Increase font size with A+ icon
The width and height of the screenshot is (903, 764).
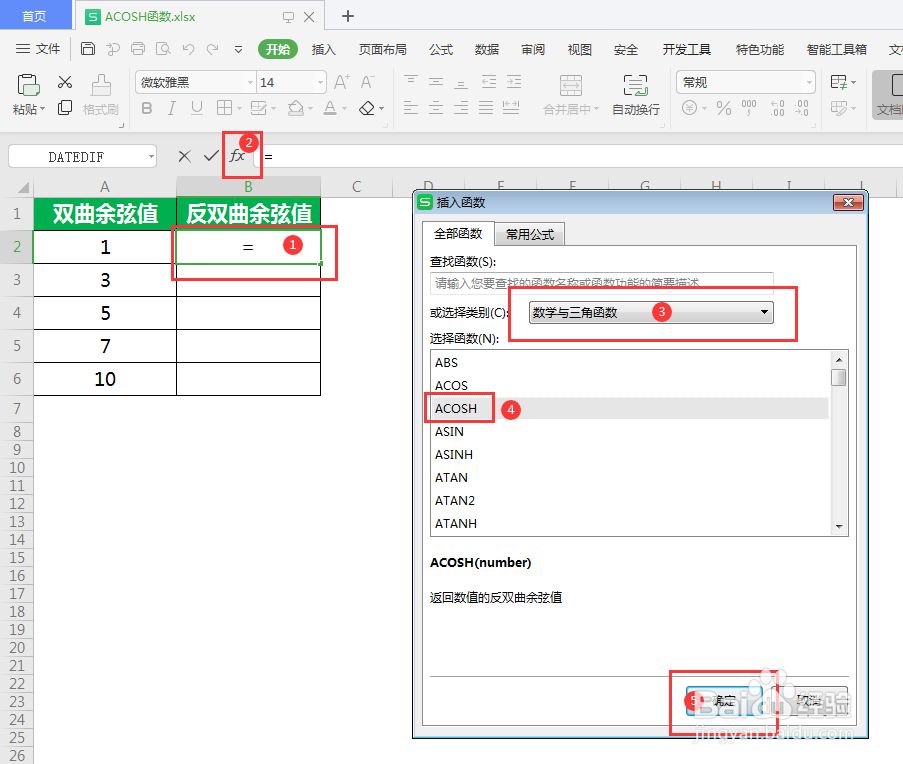pyautogui.click(x=342, y=82)
